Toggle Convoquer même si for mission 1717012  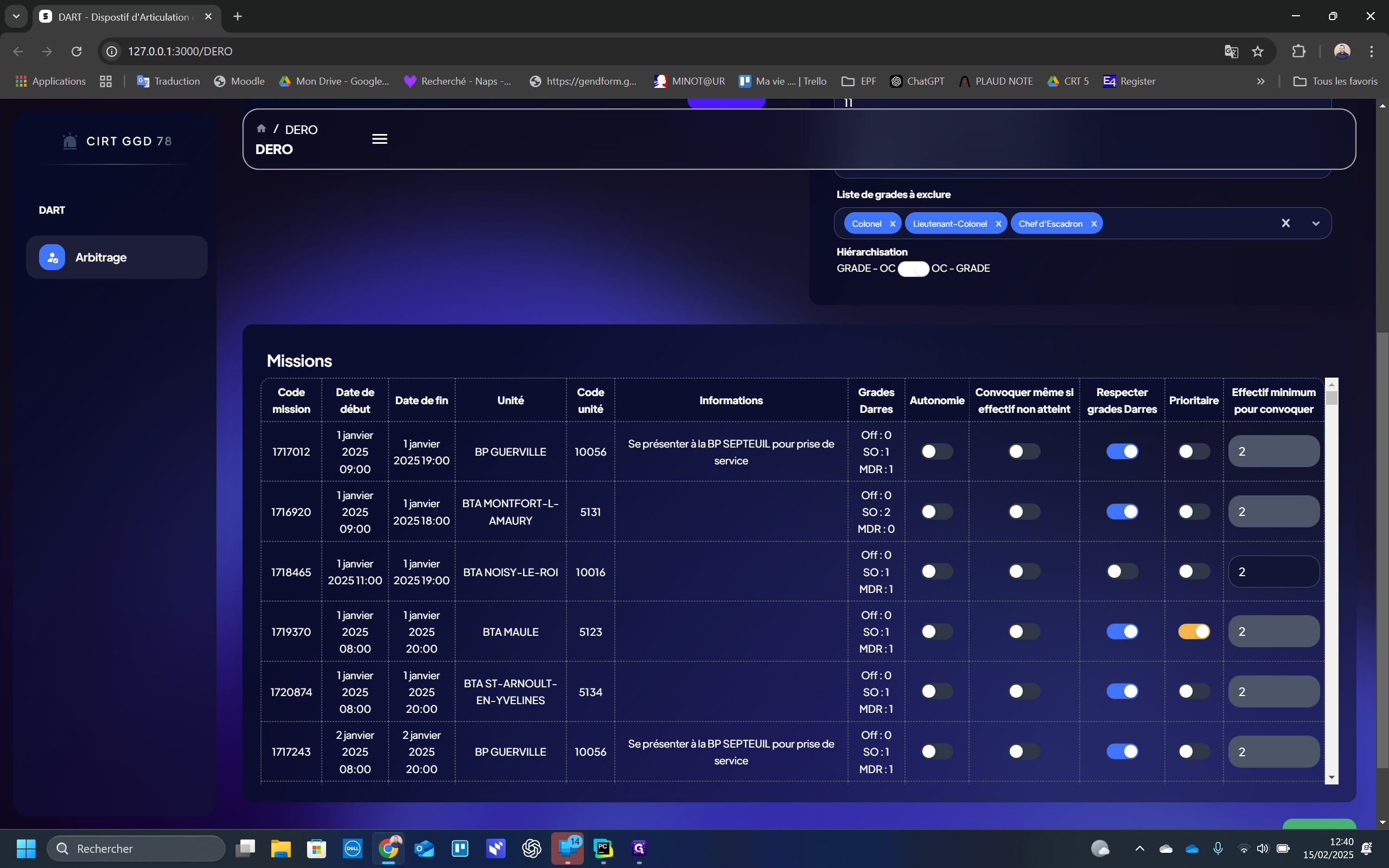pos(1024,451)
